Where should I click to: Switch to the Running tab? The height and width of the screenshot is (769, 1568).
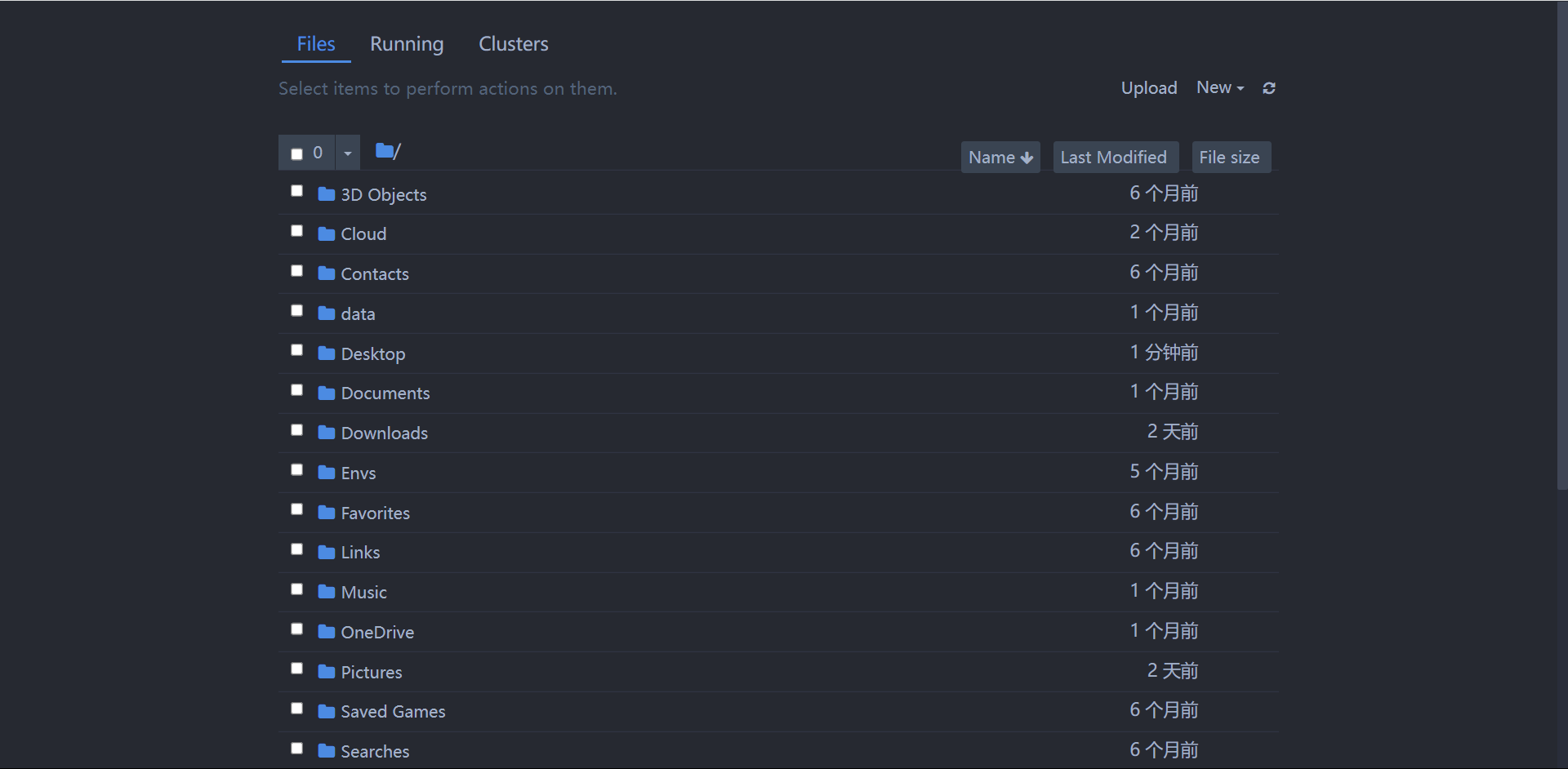pos(407,44)
